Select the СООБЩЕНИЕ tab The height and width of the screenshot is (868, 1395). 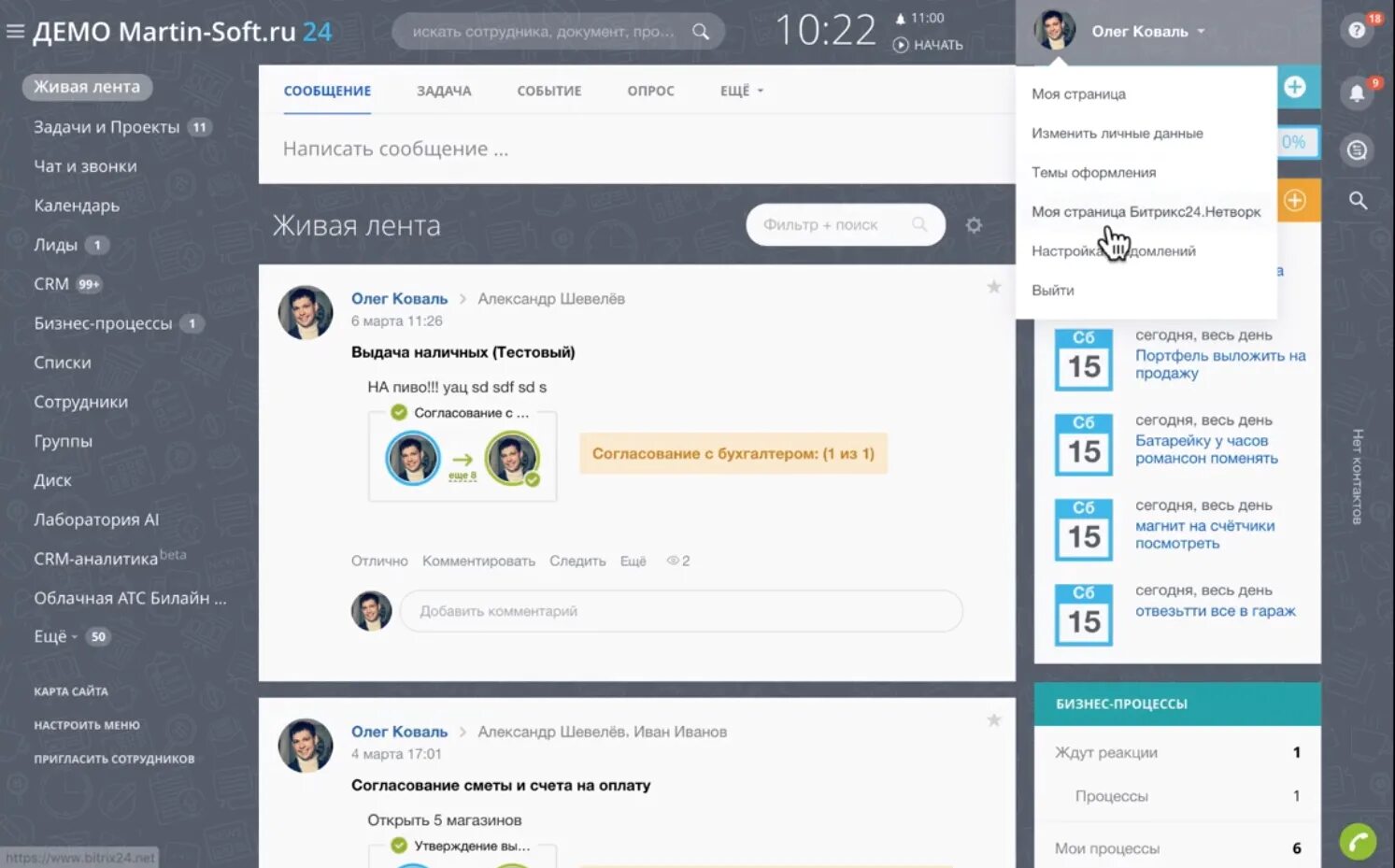tap(327, 91)
